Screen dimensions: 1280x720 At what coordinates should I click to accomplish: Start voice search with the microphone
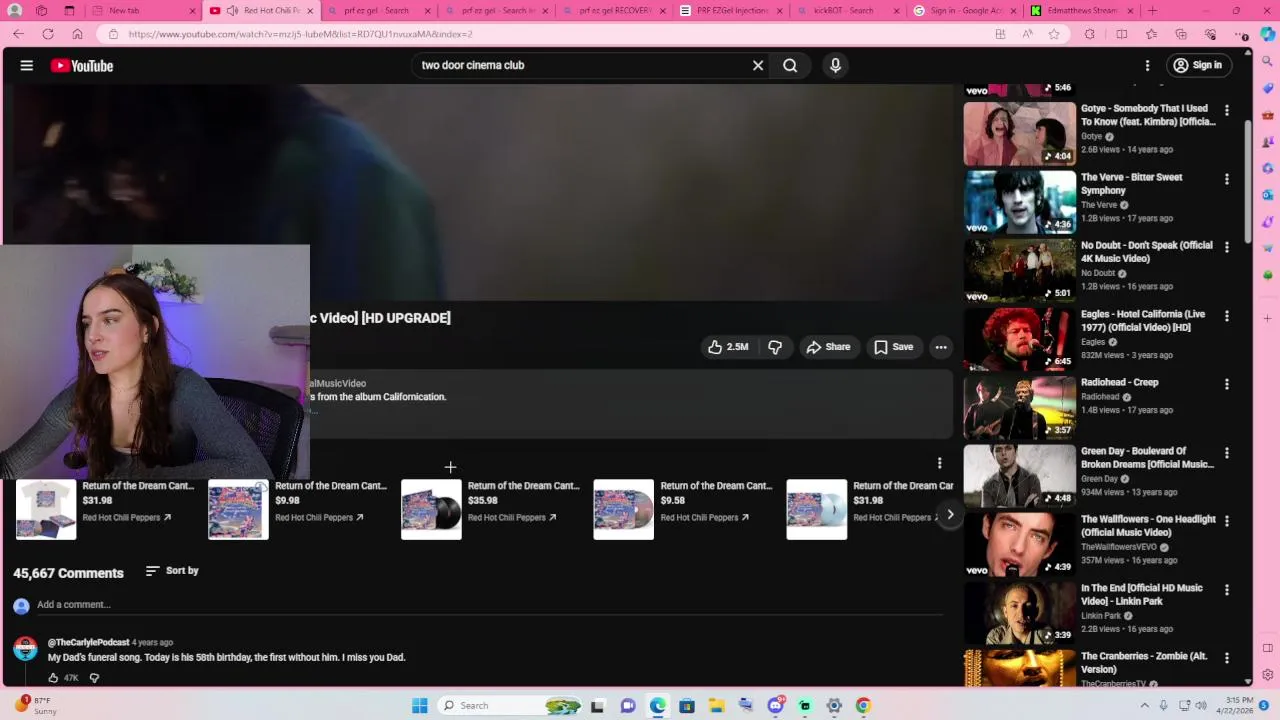(x=835, y=66)
